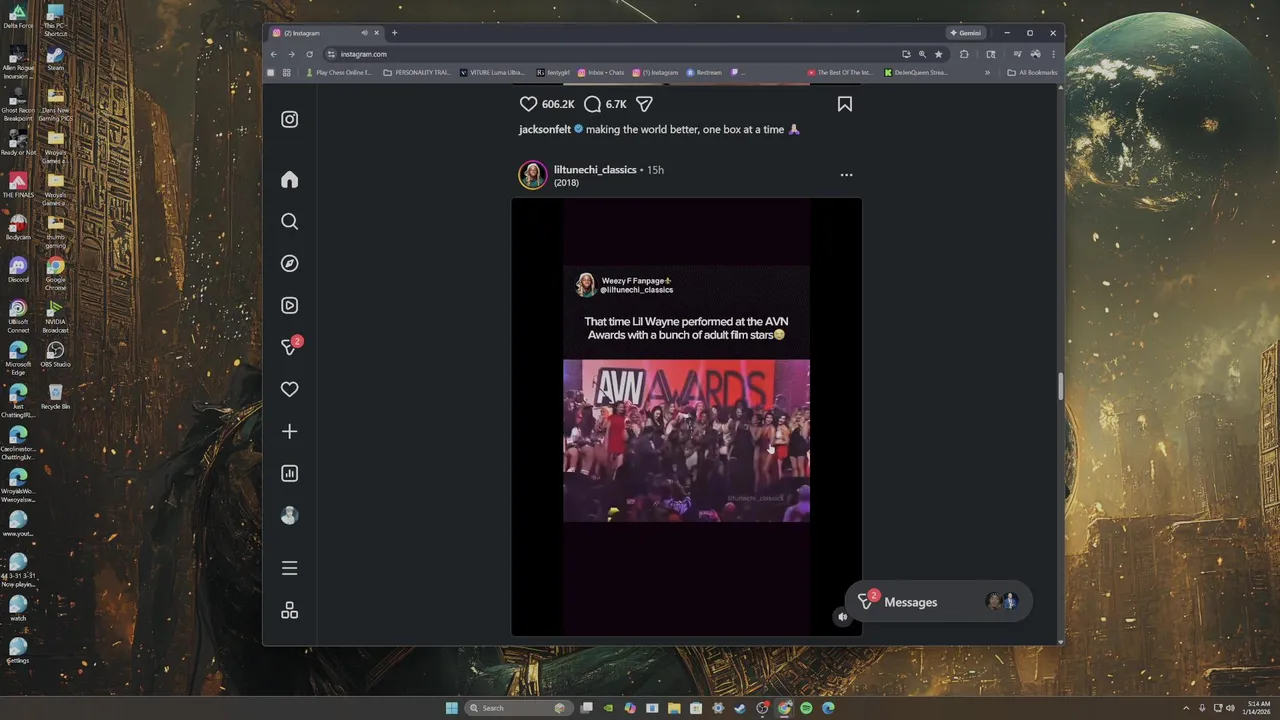
Task: Click the Gemini button in Chrome
Action: click(966, 33)
